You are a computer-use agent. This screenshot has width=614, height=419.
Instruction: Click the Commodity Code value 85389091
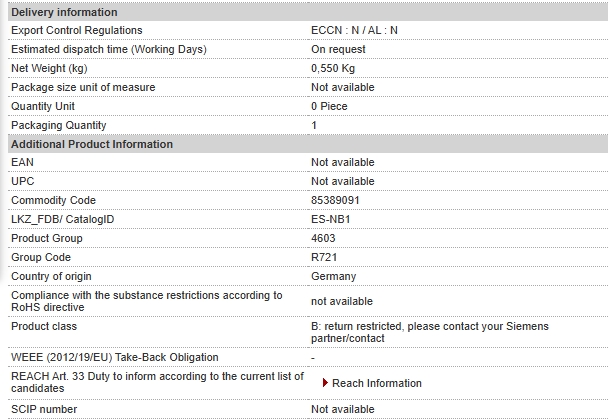(x=335, y=200)
